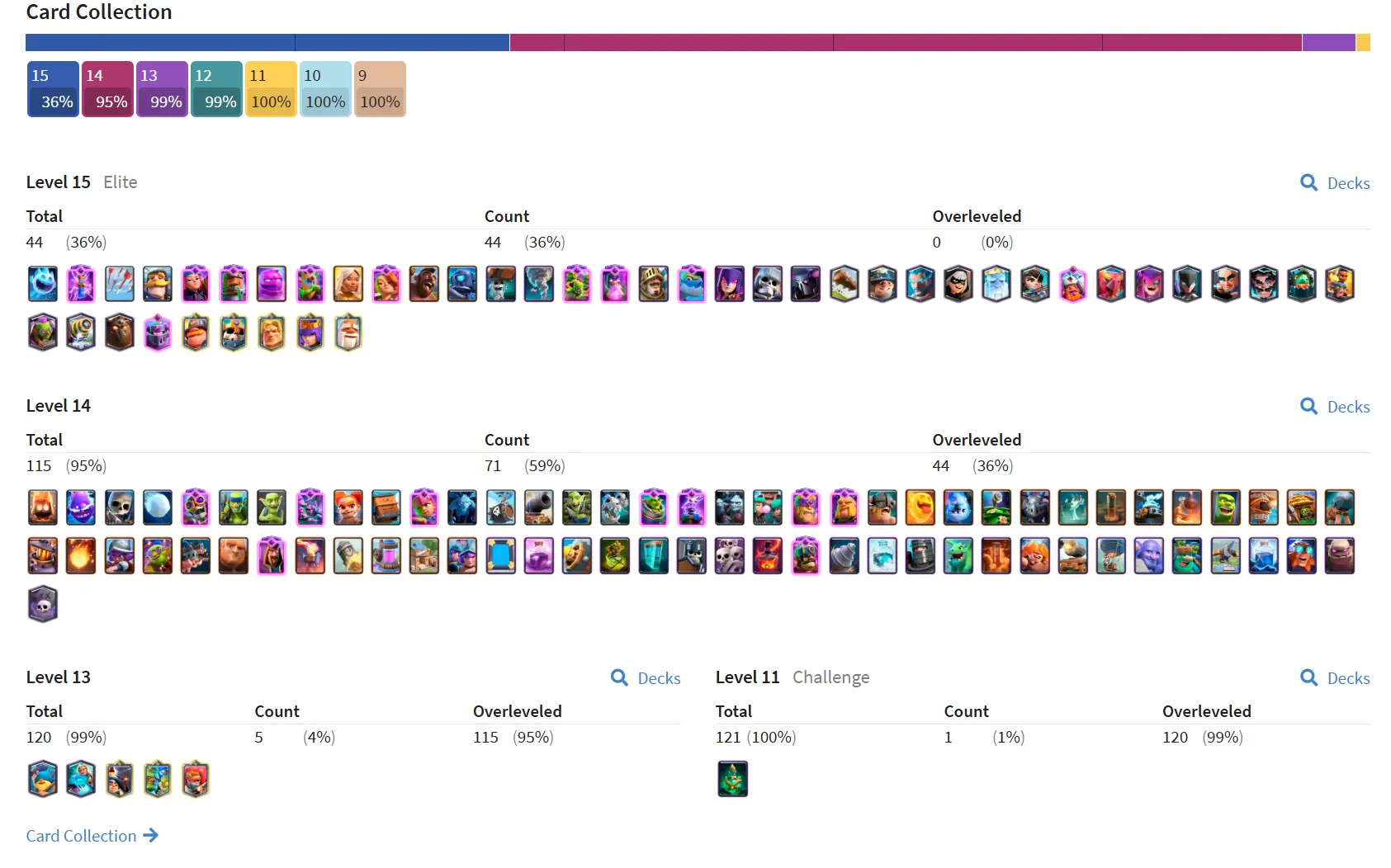
Task: Open Decks for Level 11 Challenge
Action: tap(1335, 678)
